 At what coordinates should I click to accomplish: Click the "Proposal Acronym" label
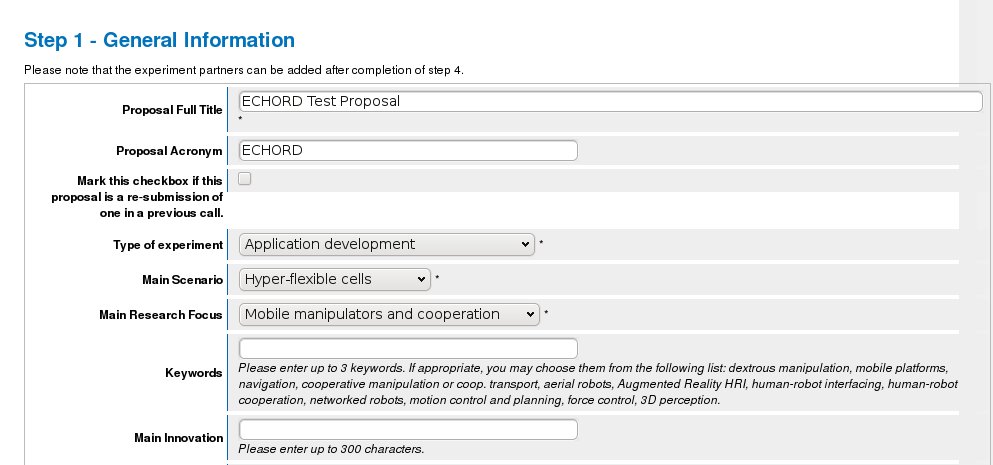pyautogui.click(x=169, y=150)
